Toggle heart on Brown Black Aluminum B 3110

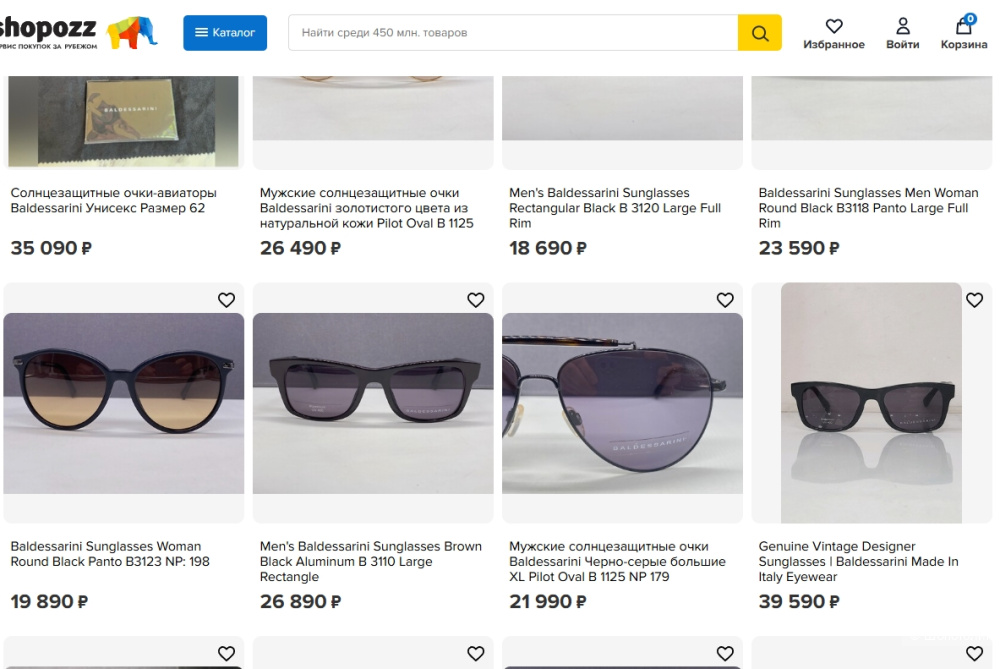click(476, 300)
